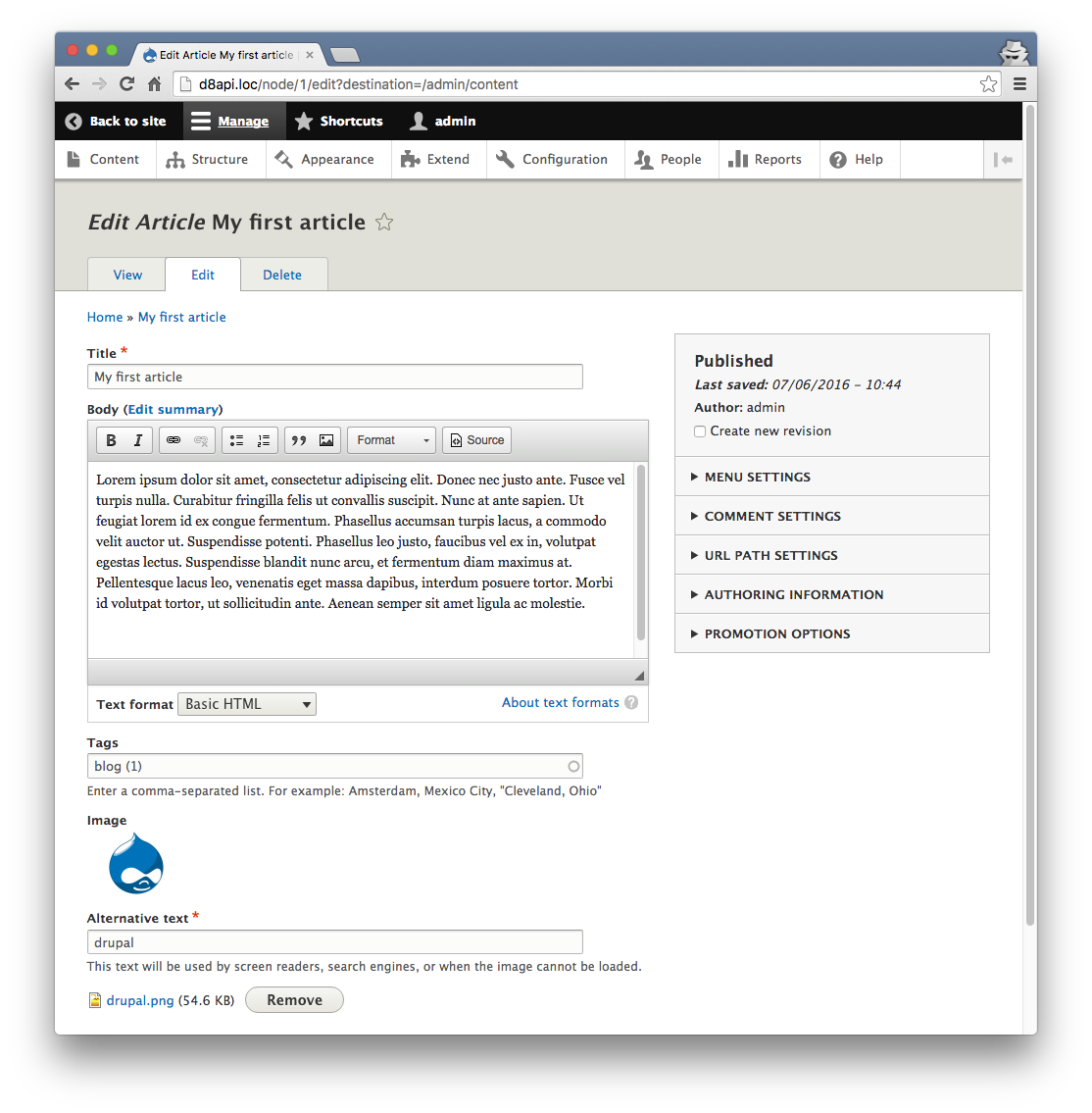1092x1113 pixels.
Task: Reload the current page
Action: pyautogui.click(x=127, y=83)
